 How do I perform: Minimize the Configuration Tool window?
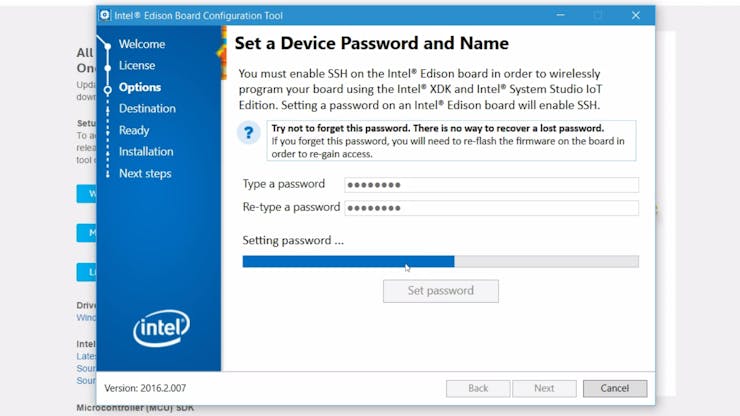[560, 15]
